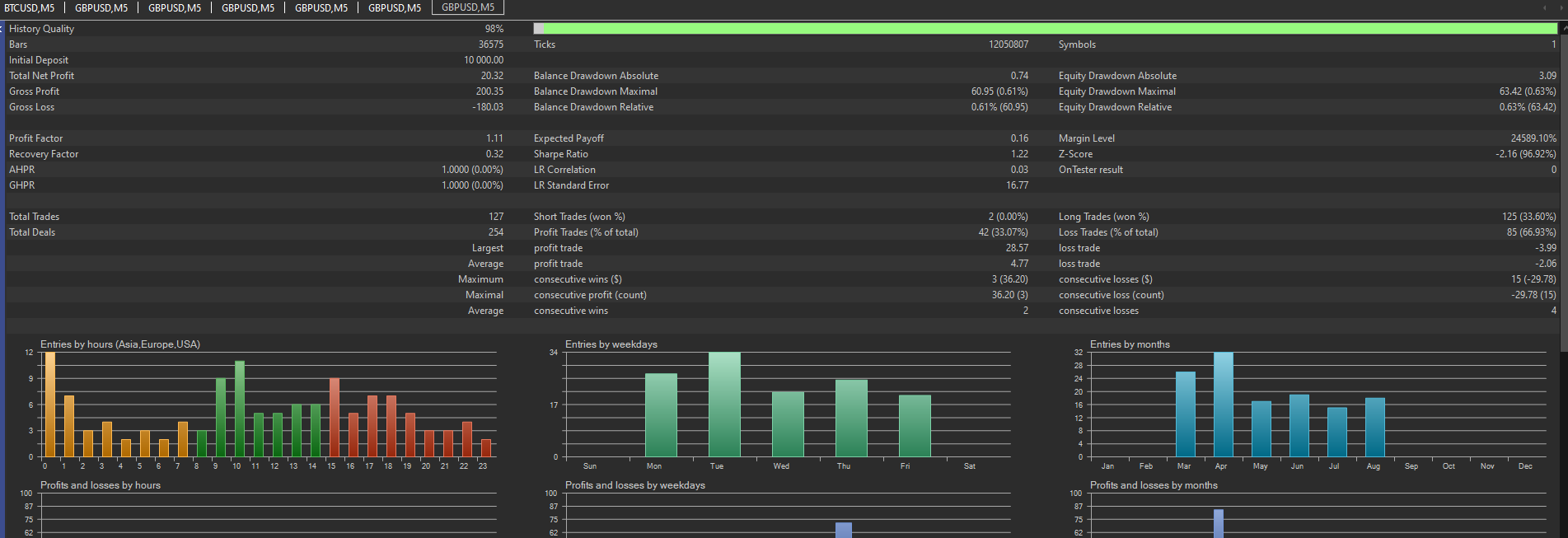Select the Expected Payoff value 0.16
1568x538 pixels.
(1019, 138)
